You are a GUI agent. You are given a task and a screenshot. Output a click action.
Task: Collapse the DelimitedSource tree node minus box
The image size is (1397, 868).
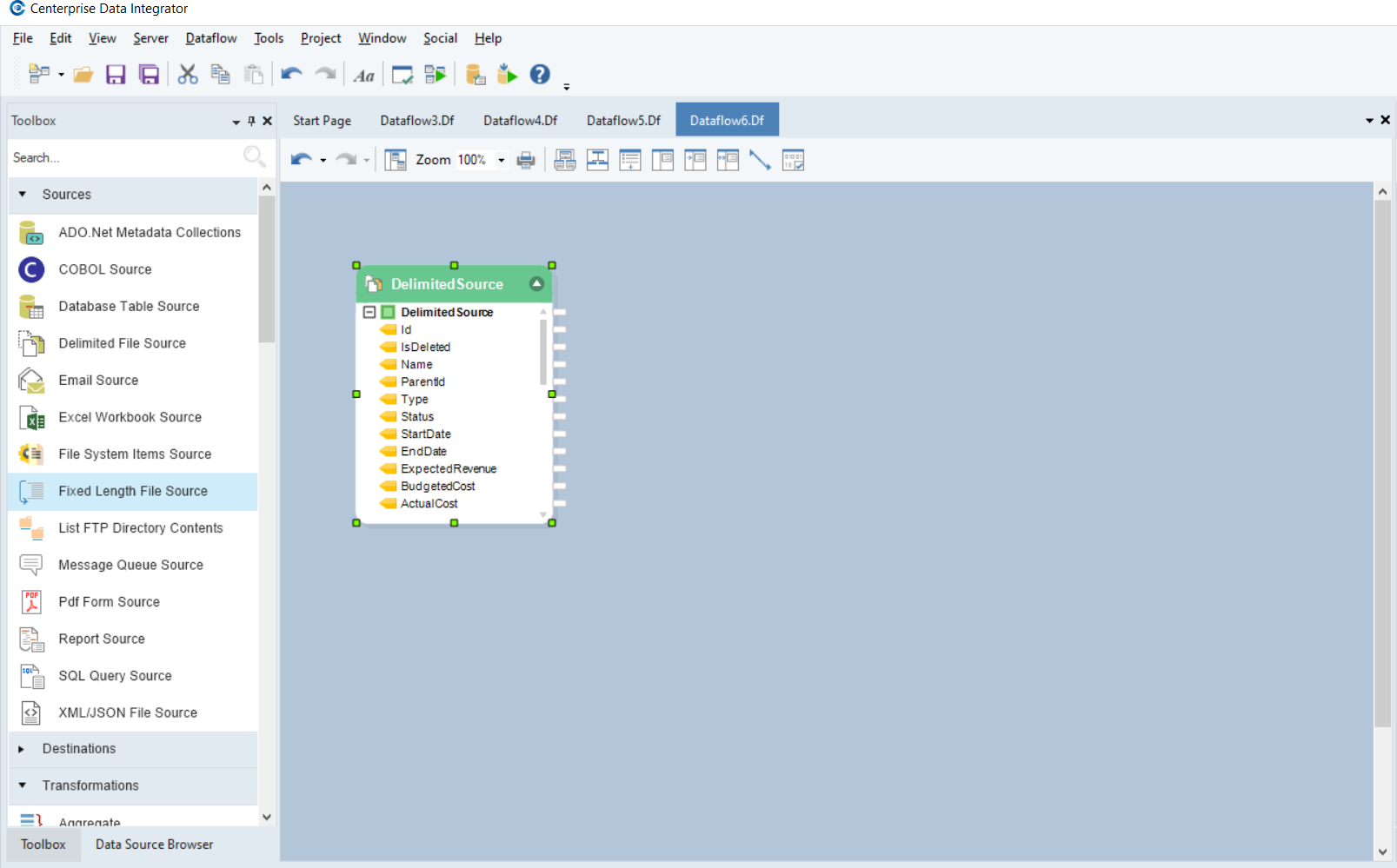click(x=369, y=312)
